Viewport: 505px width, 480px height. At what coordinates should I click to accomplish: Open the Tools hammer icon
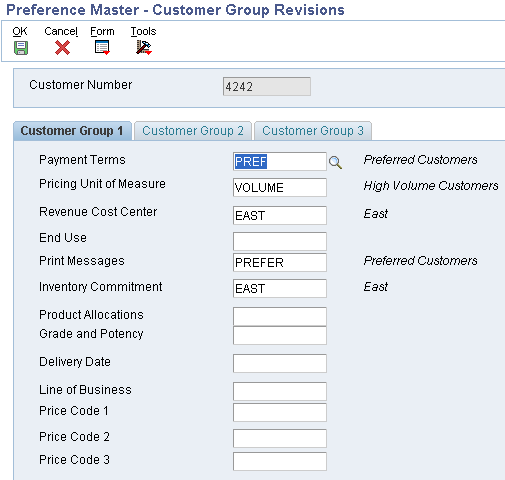144,48
